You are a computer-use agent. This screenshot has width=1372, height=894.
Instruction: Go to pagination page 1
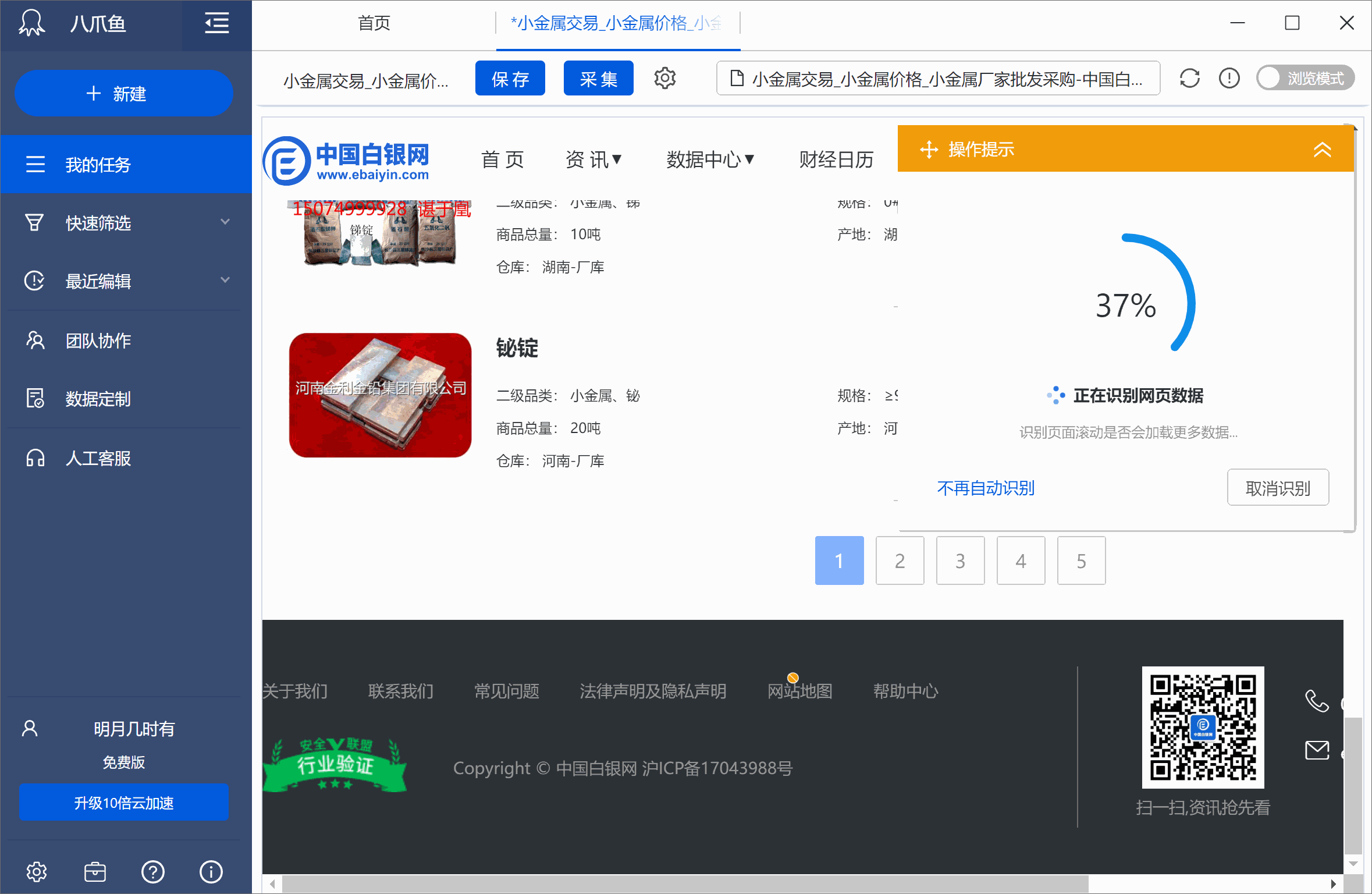click(x=839, y=560)
